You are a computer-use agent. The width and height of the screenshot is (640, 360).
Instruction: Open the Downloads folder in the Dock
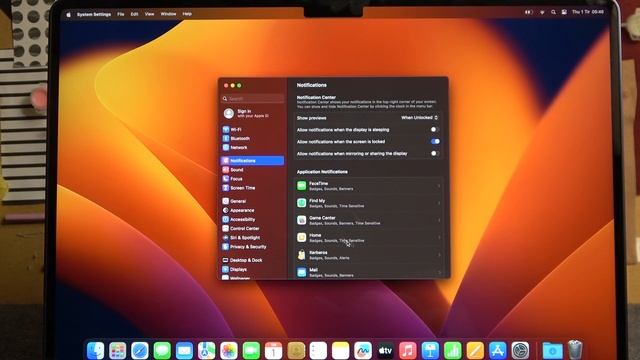(x=552, y=350)
